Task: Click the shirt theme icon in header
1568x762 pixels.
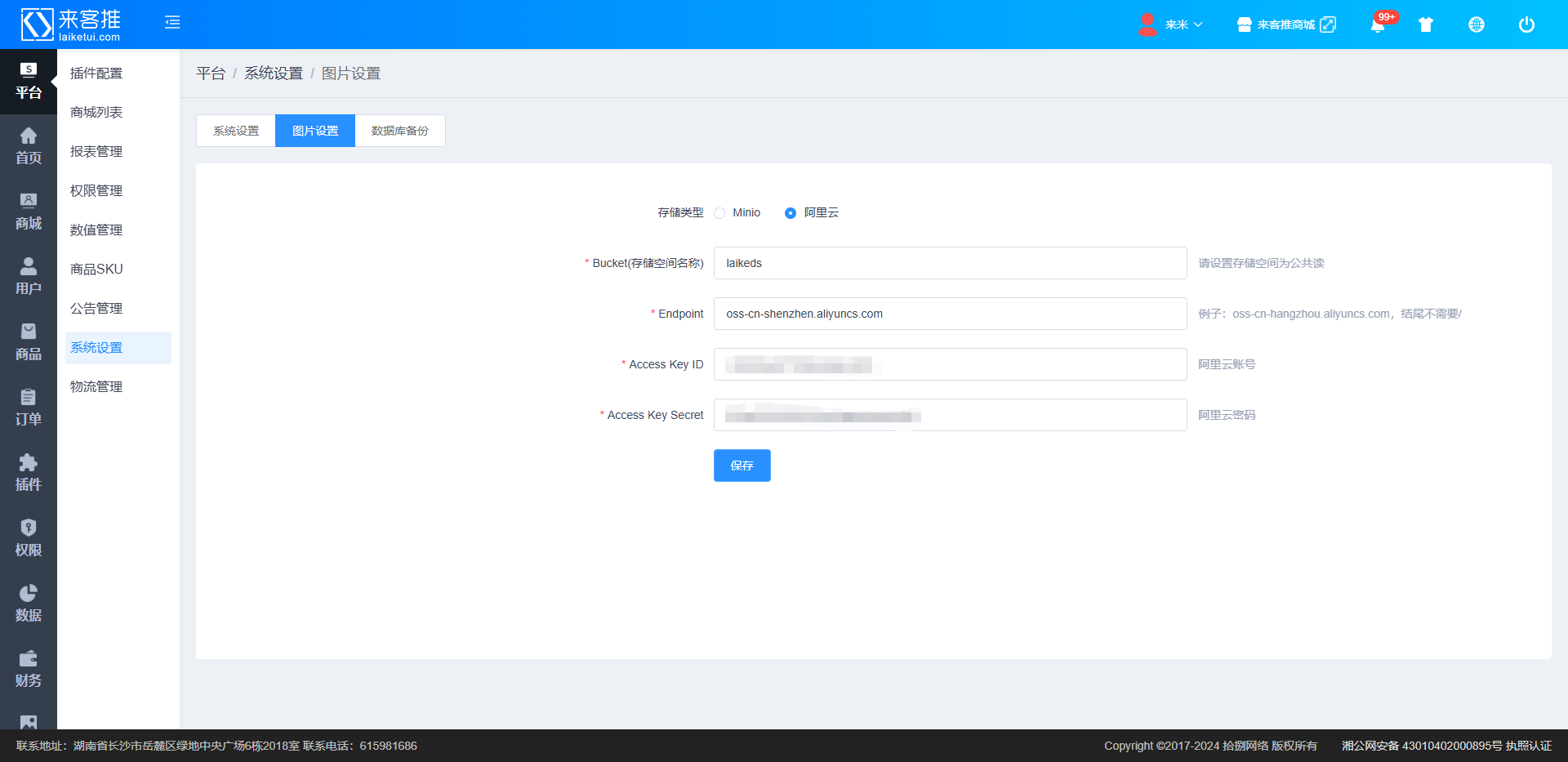Action: tap(1426, 25)
